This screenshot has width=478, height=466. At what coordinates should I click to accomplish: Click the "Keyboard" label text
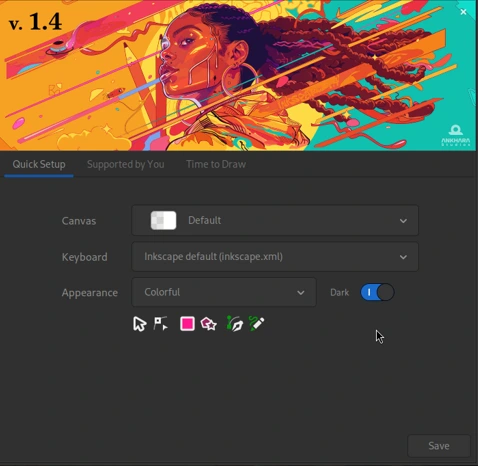tap(85, 257)
